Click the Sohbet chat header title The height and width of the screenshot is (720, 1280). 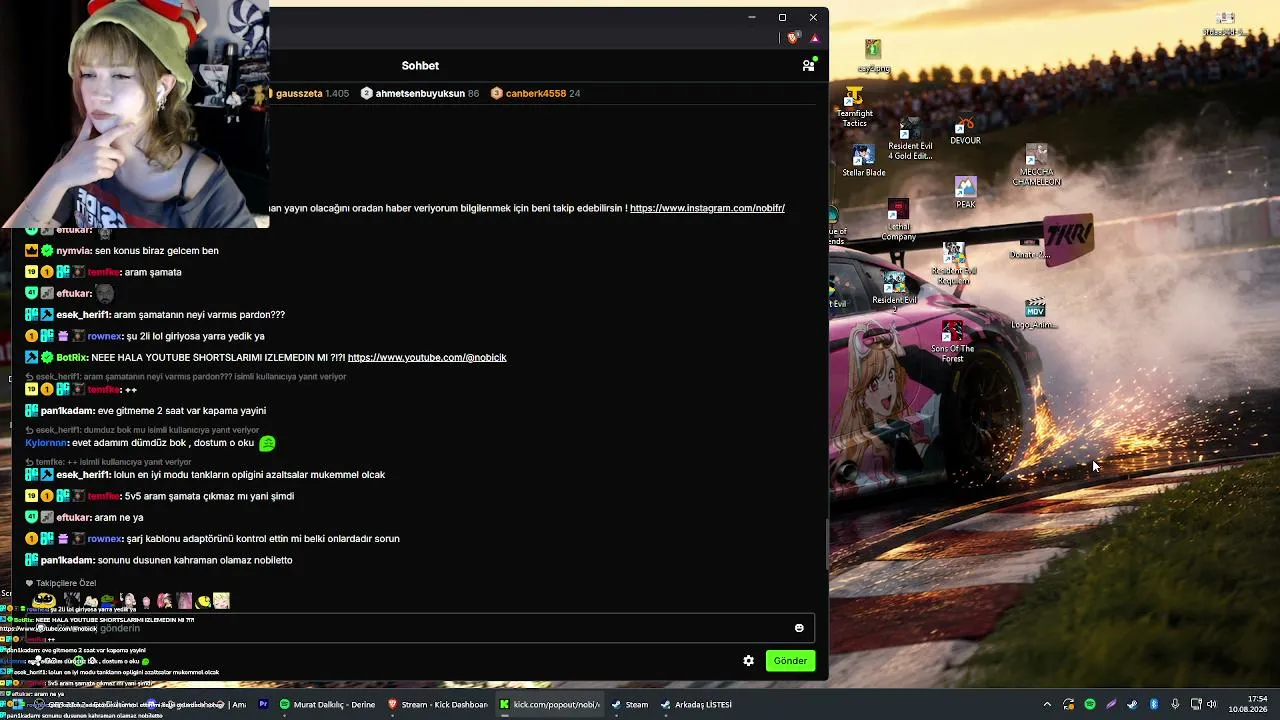coord(420,66)
